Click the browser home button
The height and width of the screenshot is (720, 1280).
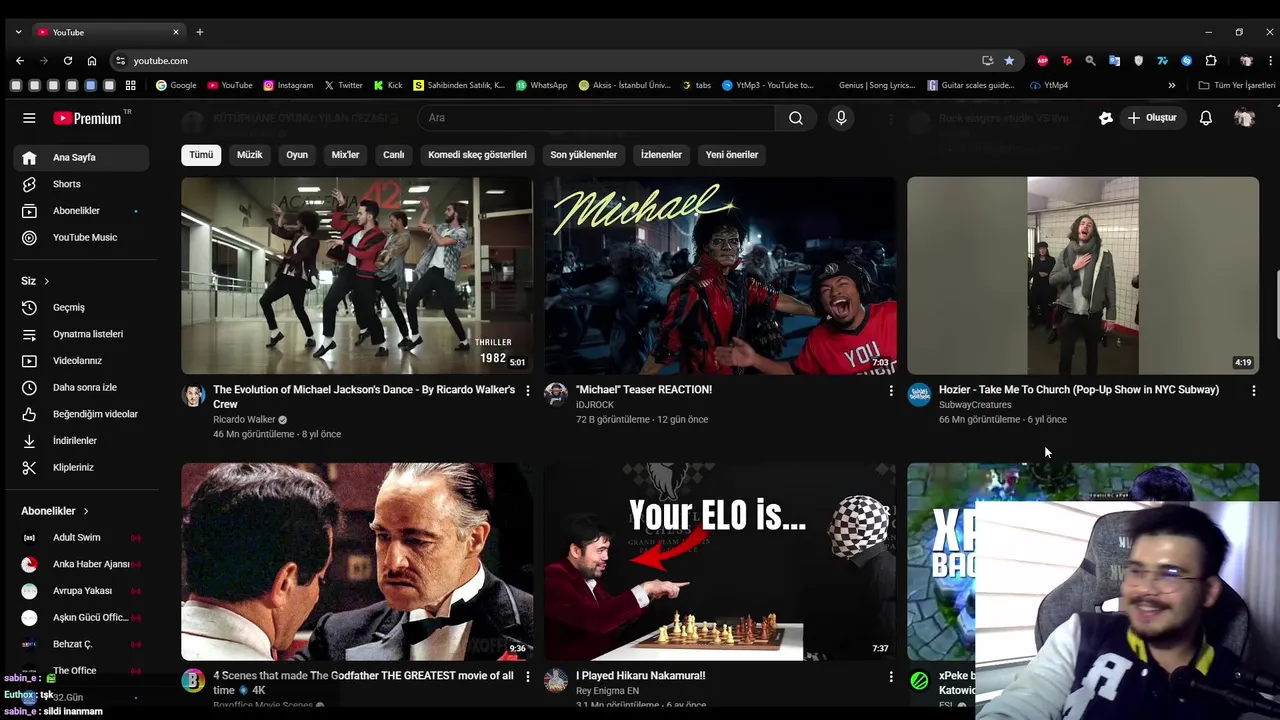[x=92, y=61]
